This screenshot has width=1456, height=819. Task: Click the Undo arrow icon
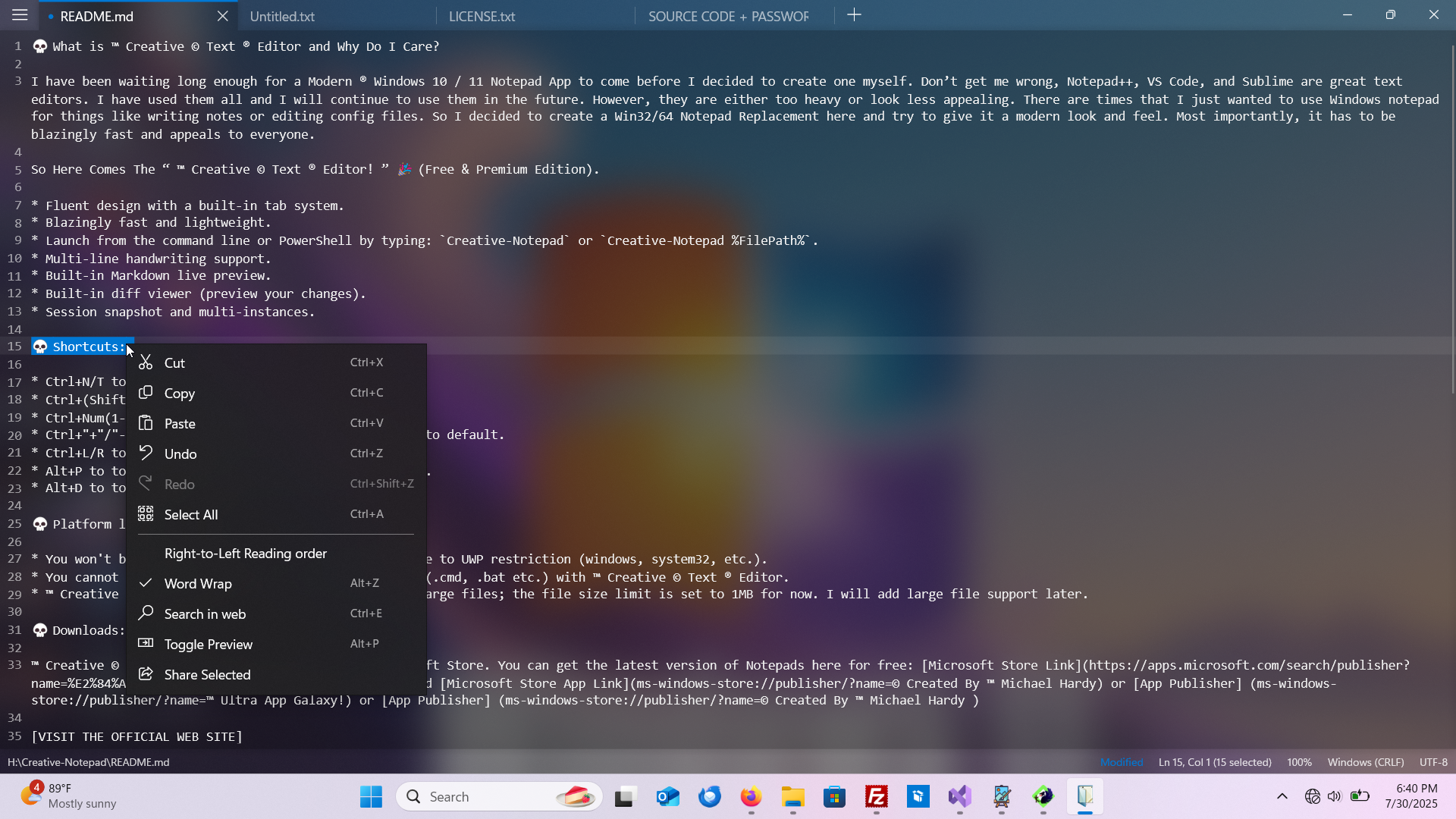pos(146,453)
